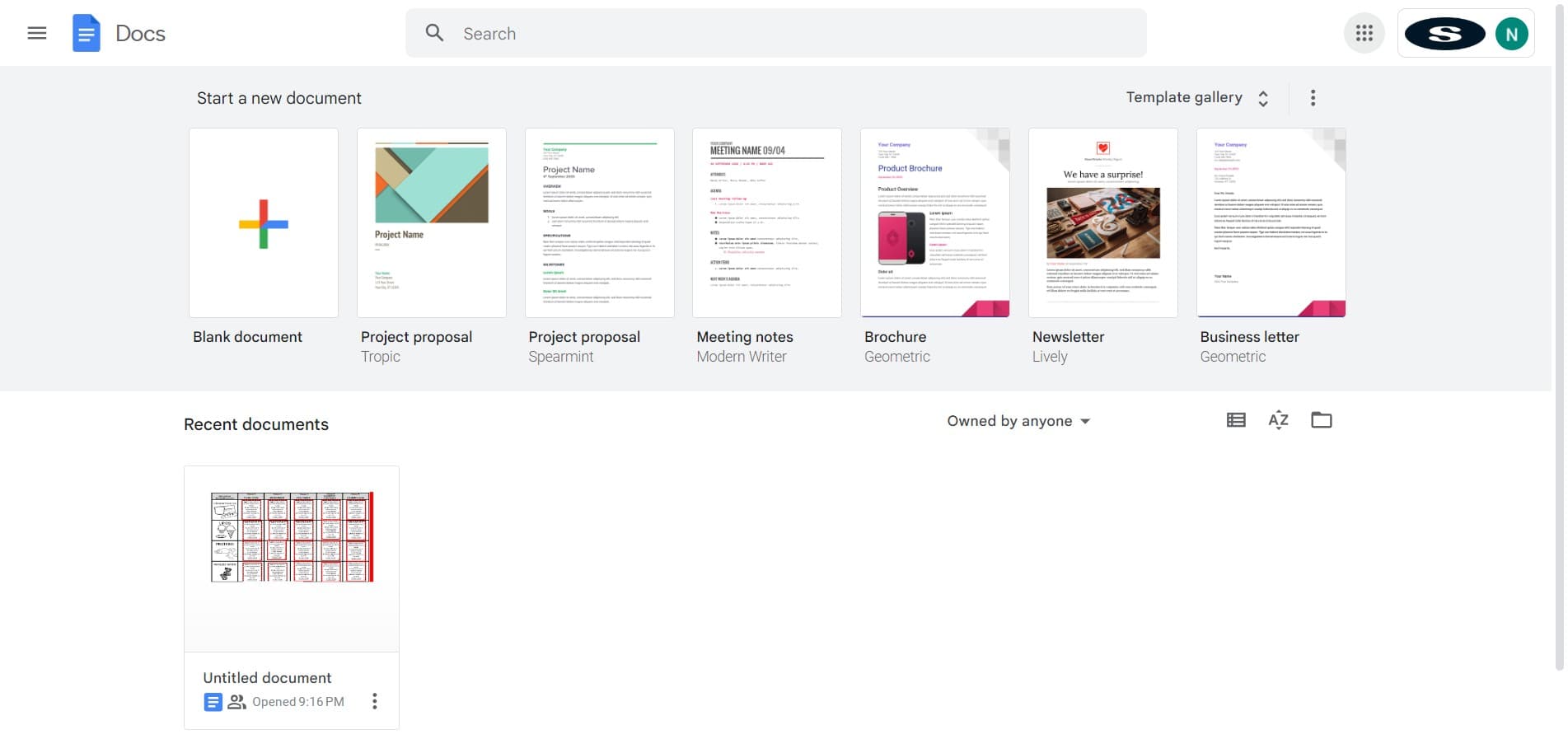Click the Tropic subtitle text
The height and width of the screenshot is (739, 1568).
click(381, 357)
